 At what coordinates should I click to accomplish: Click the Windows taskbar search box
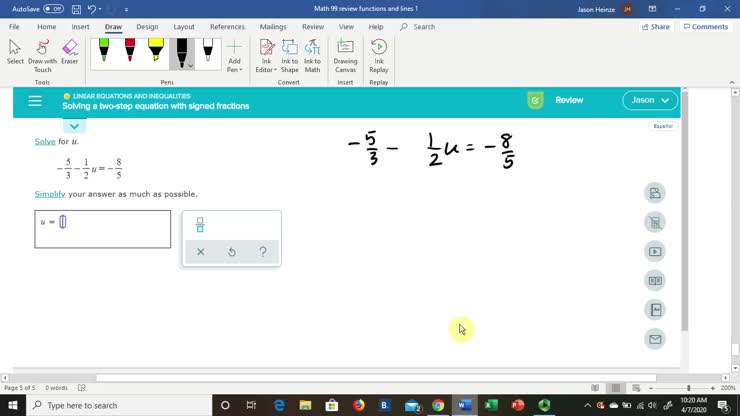[119, 405]
